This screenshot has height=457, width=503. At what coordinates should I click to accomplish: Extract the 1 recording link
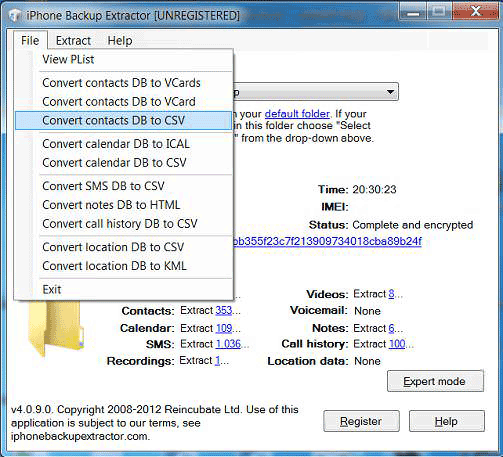217,360
